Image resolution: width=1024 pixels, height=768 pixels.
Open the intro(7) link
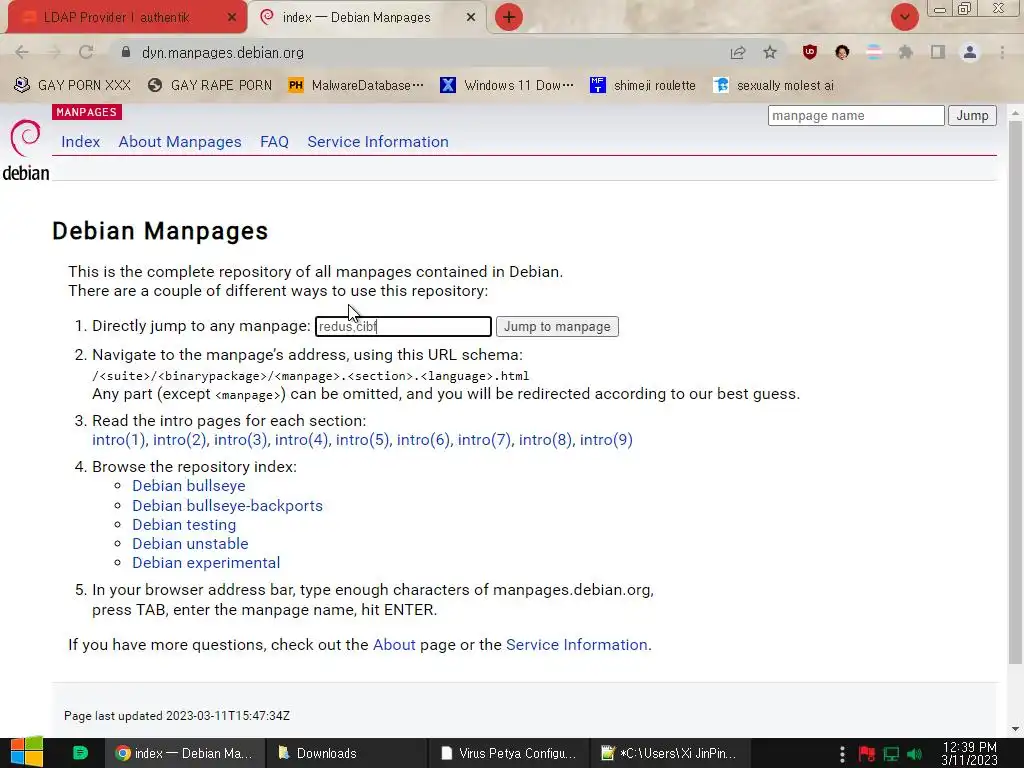[x=484, y=440]
